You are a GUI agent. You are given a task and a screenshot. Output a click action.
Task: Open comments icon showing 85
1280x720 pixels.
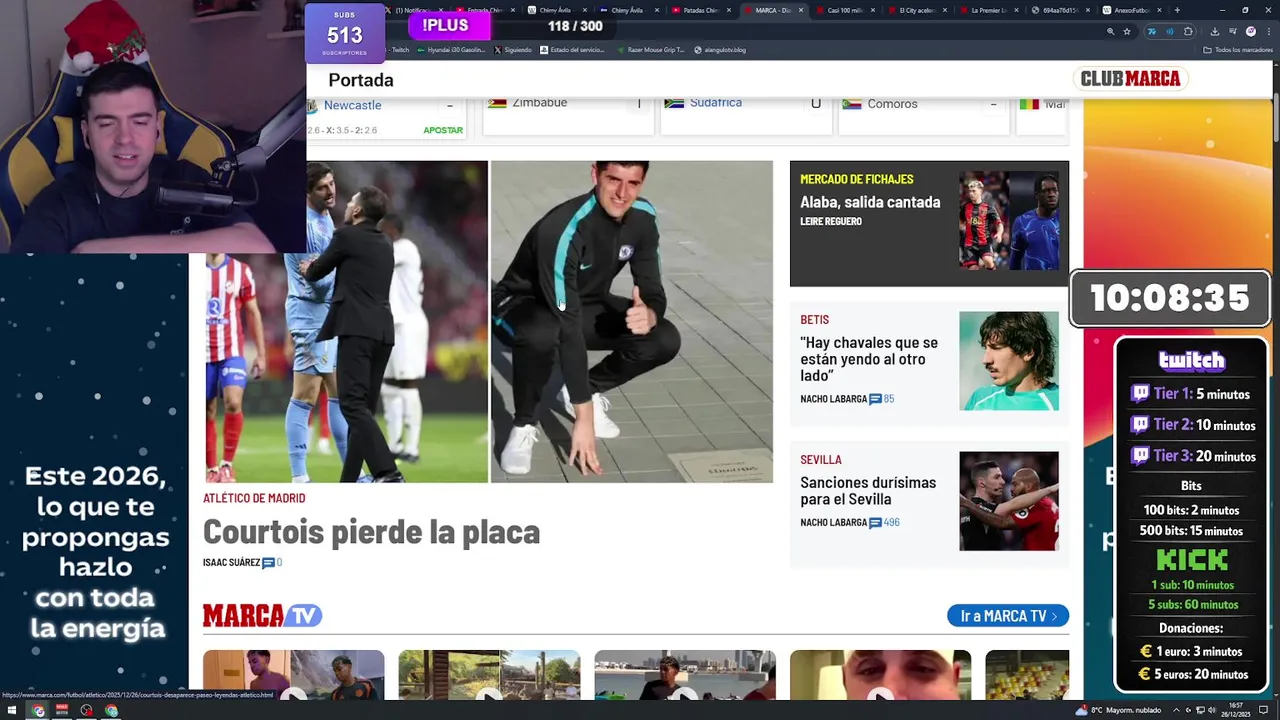click(875, 399)
